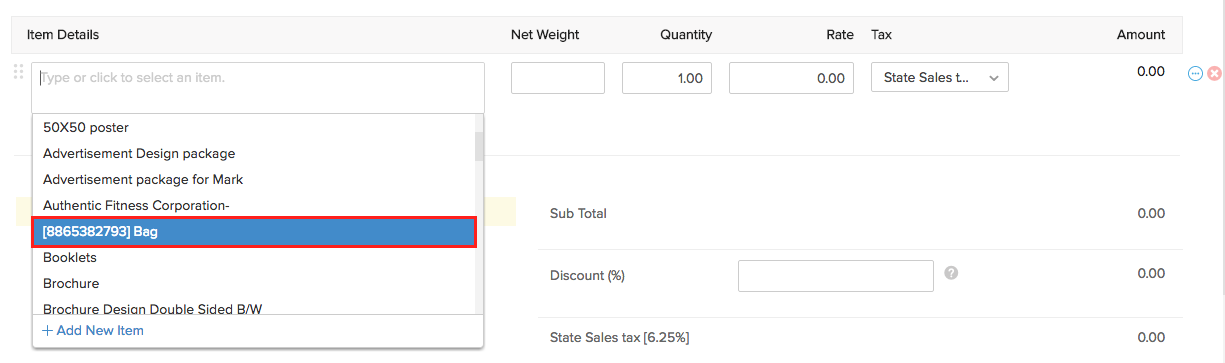Click the drag handle beside the item row
The height and width of the screenshot is (363, 1225).
pyautogui.click(x=18, y=72)
